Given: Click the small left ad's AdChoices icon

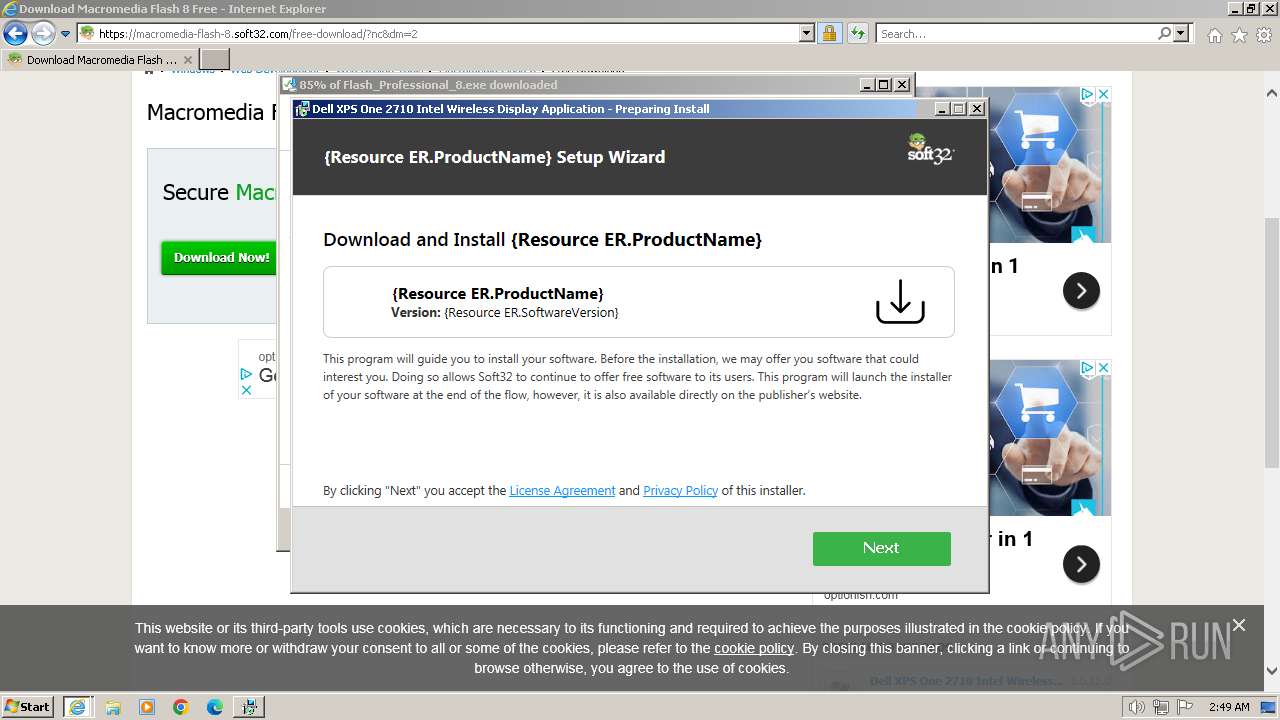Looking at the screenshot, I should pyautogui.click(x=246, y=374).
